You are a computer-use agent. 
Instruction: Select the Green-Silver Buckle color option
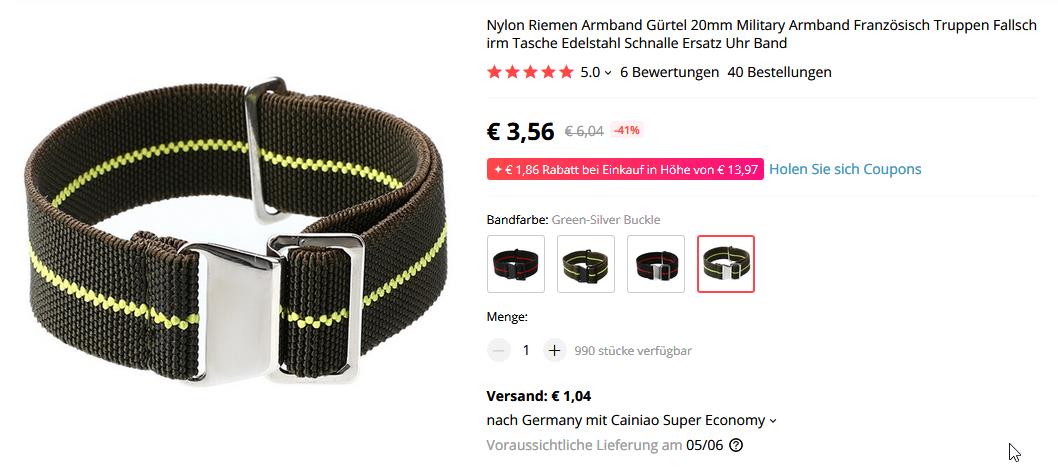tap(726, 264)
